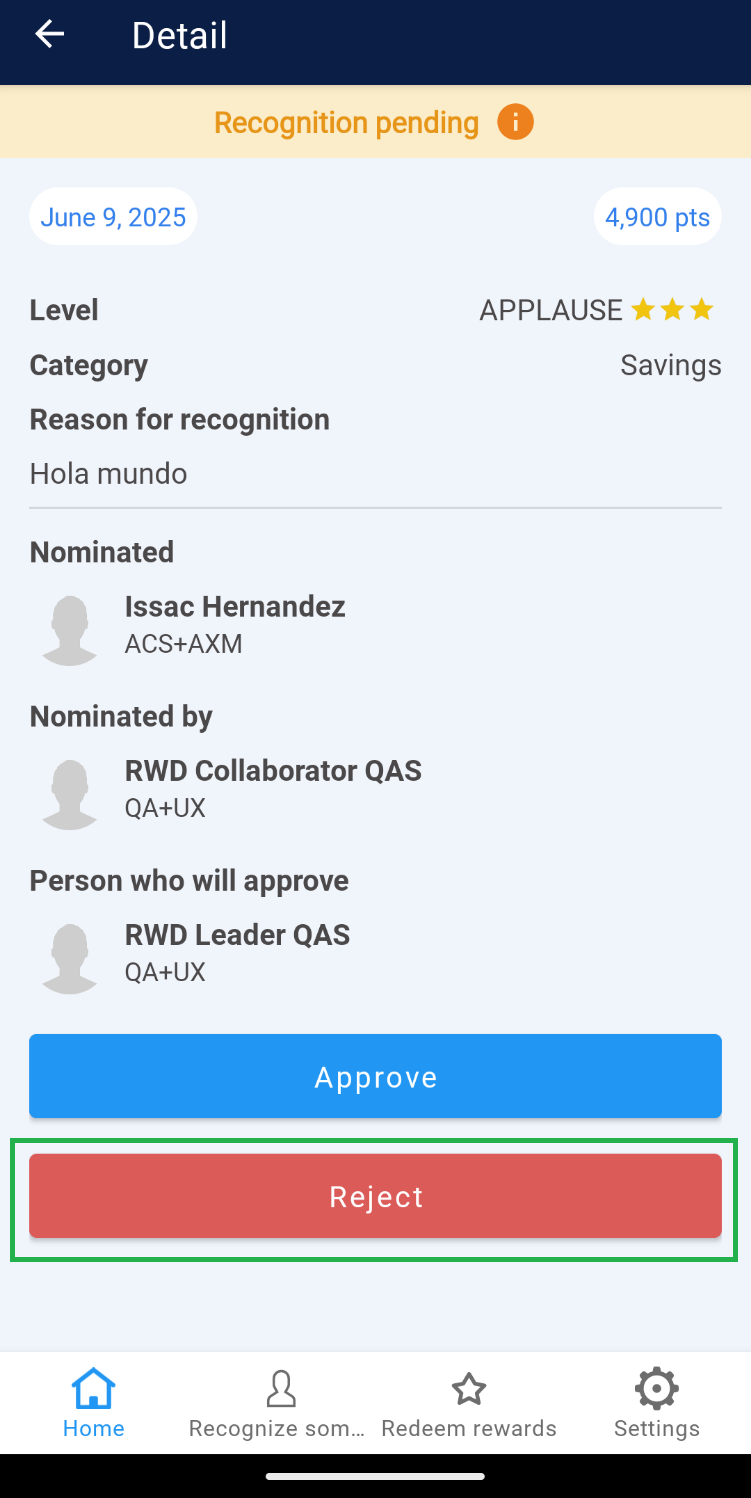
Task: Tap RWD Collaborator QAS avatar
Action: coord(70,794)
